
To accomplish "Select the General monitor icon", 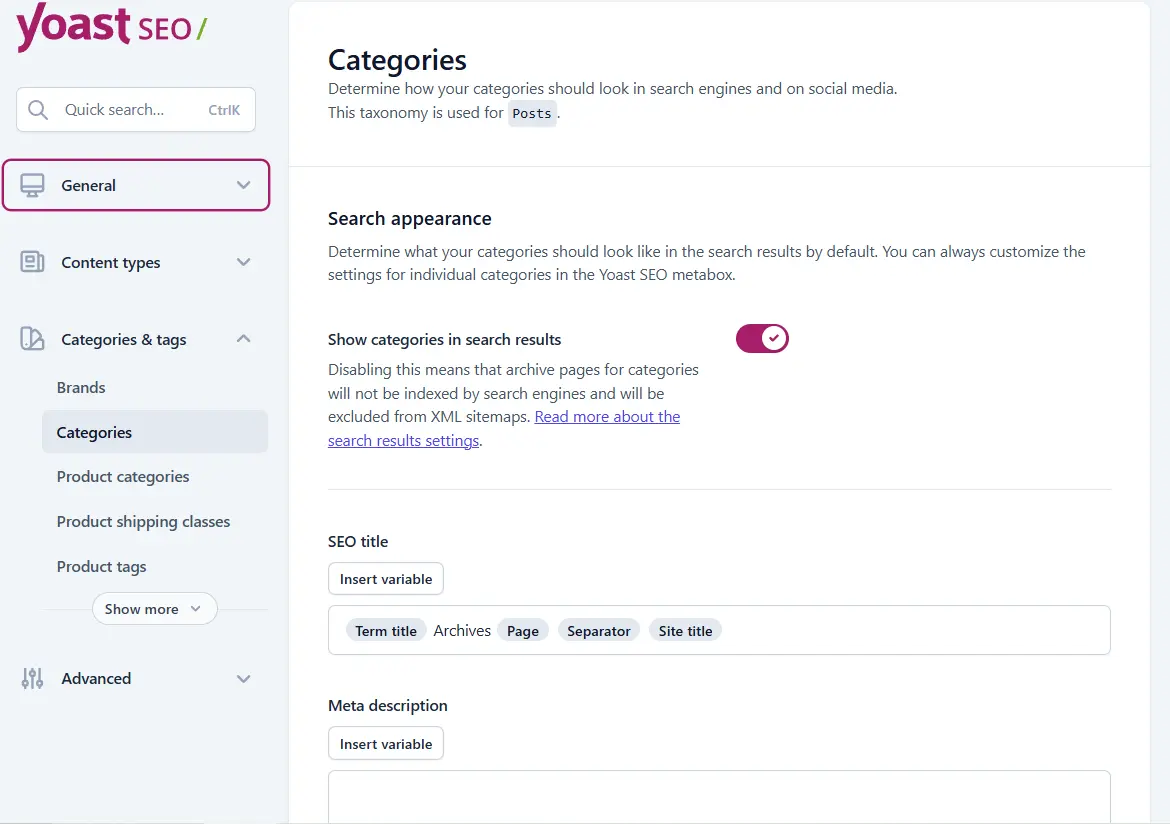I will pos(34,185).
